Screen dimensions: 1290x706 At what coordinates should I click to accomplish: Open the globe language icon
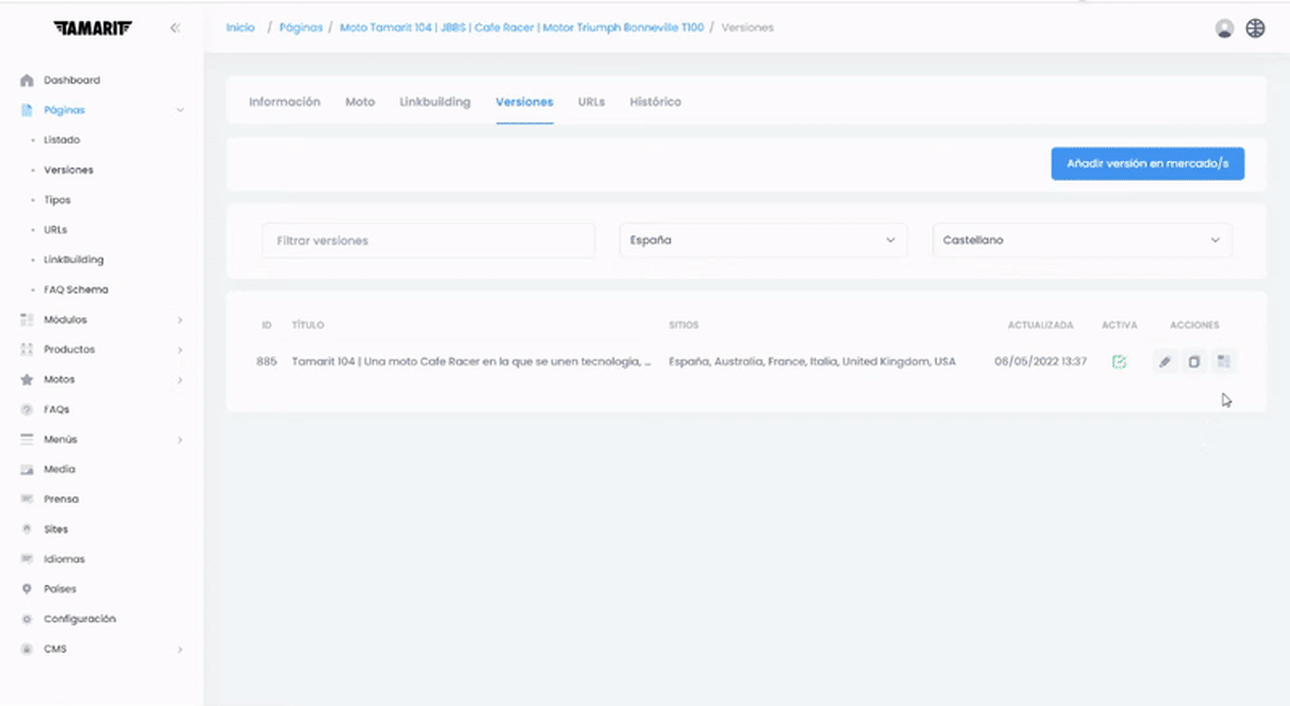[x=1255, y=28]
